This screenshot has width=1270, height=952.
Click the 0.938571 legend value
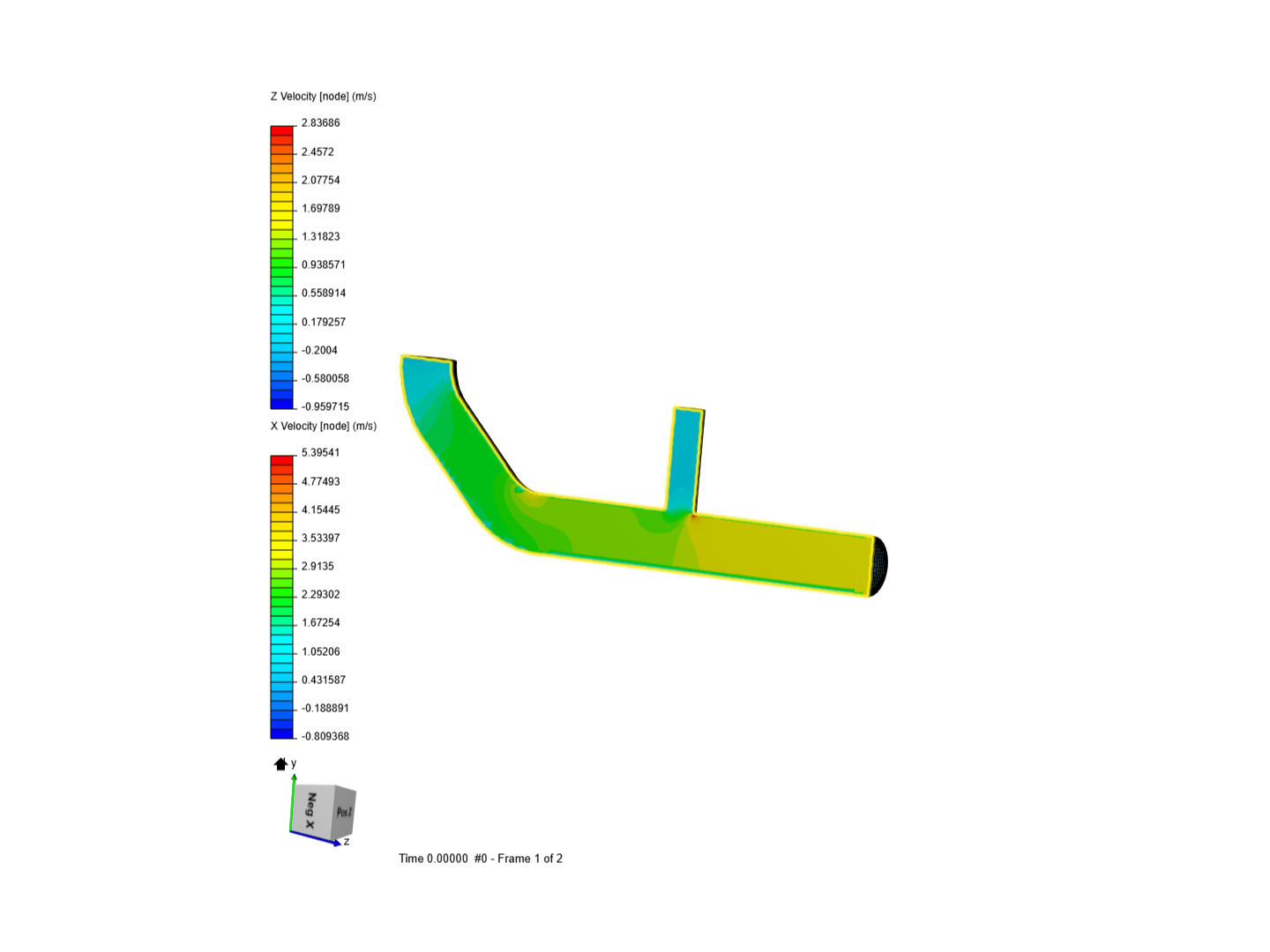pyautogui.click(x=324, y=264)
